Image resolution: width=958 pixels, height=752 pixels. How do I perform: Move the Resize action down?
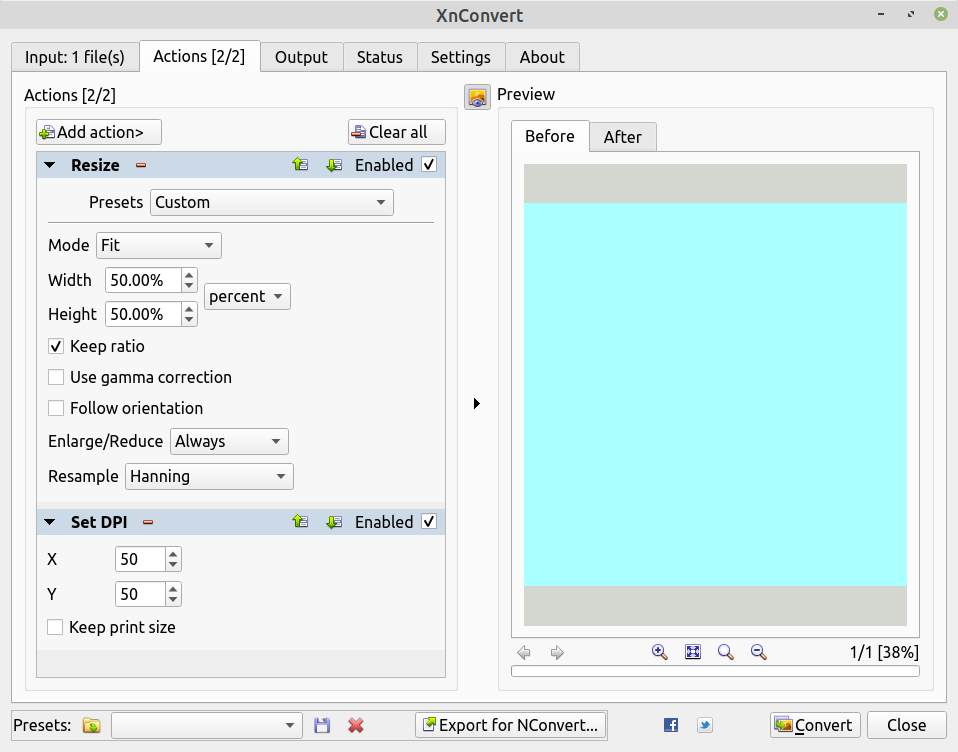coord(334,165)
